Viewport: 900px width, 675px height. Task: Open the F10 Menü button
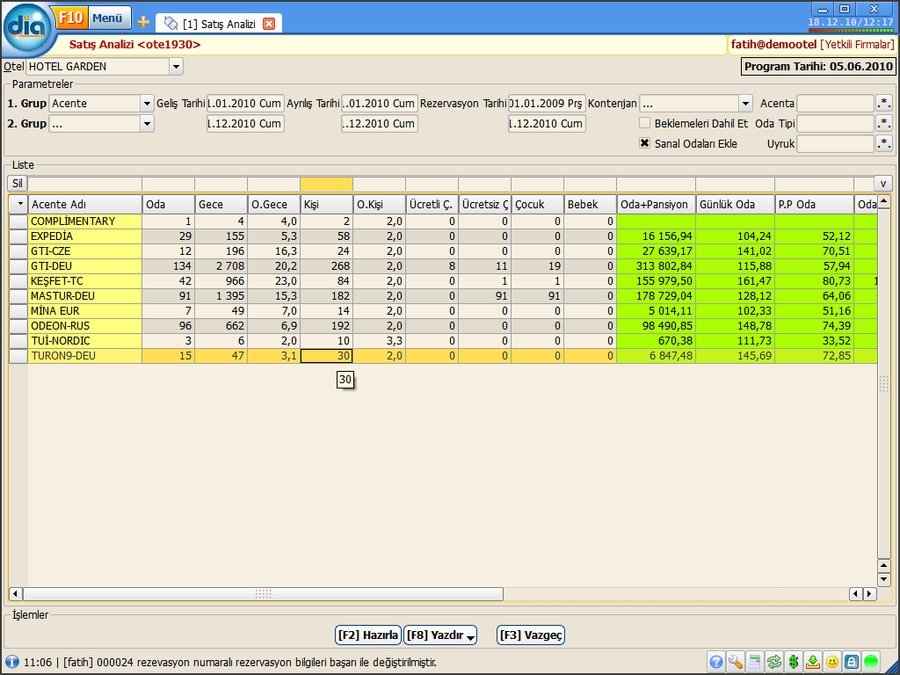click(x=91, y=18)
